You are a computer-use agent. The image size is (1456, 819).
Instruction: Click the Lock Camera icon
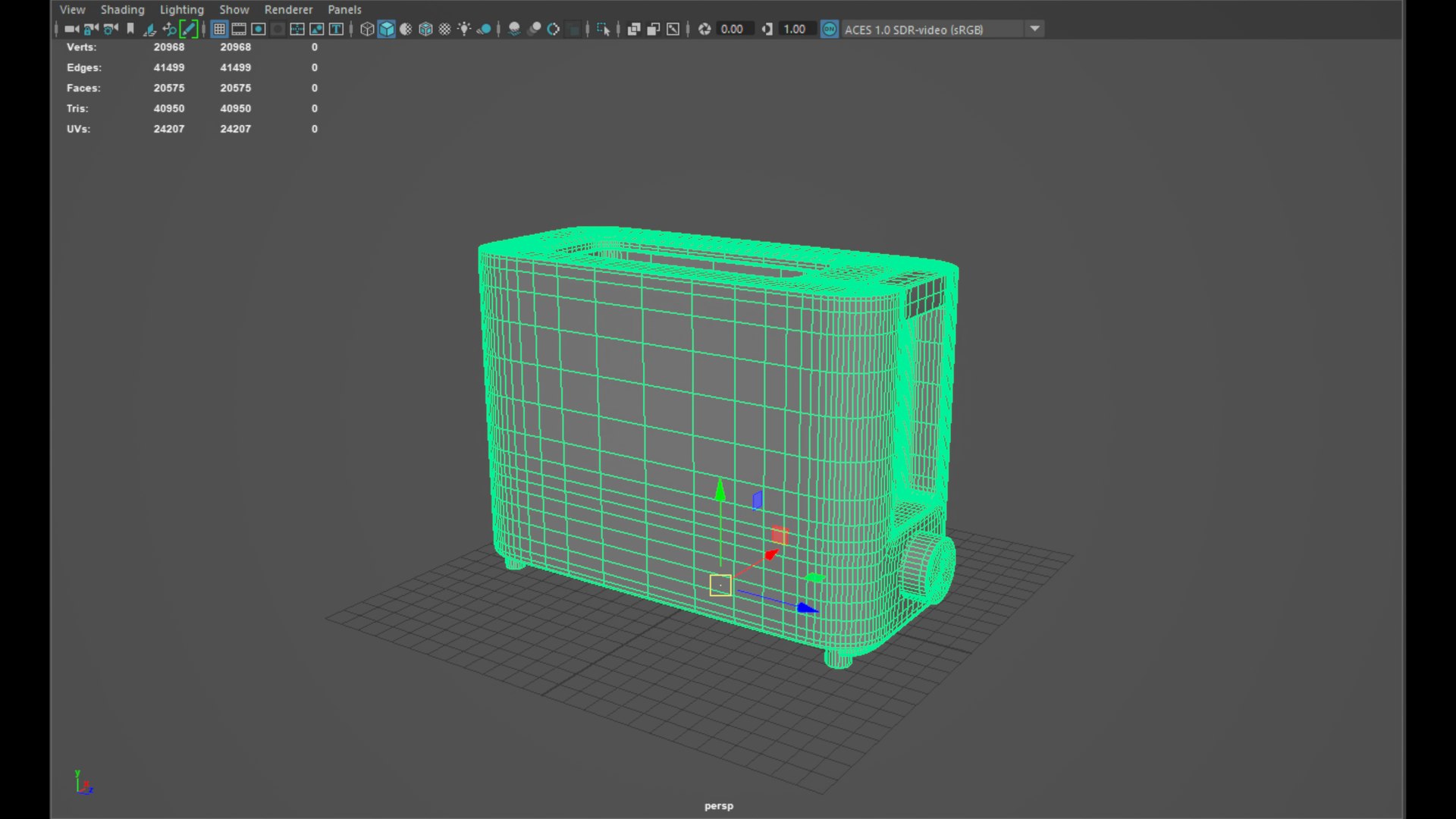(91, 29)
